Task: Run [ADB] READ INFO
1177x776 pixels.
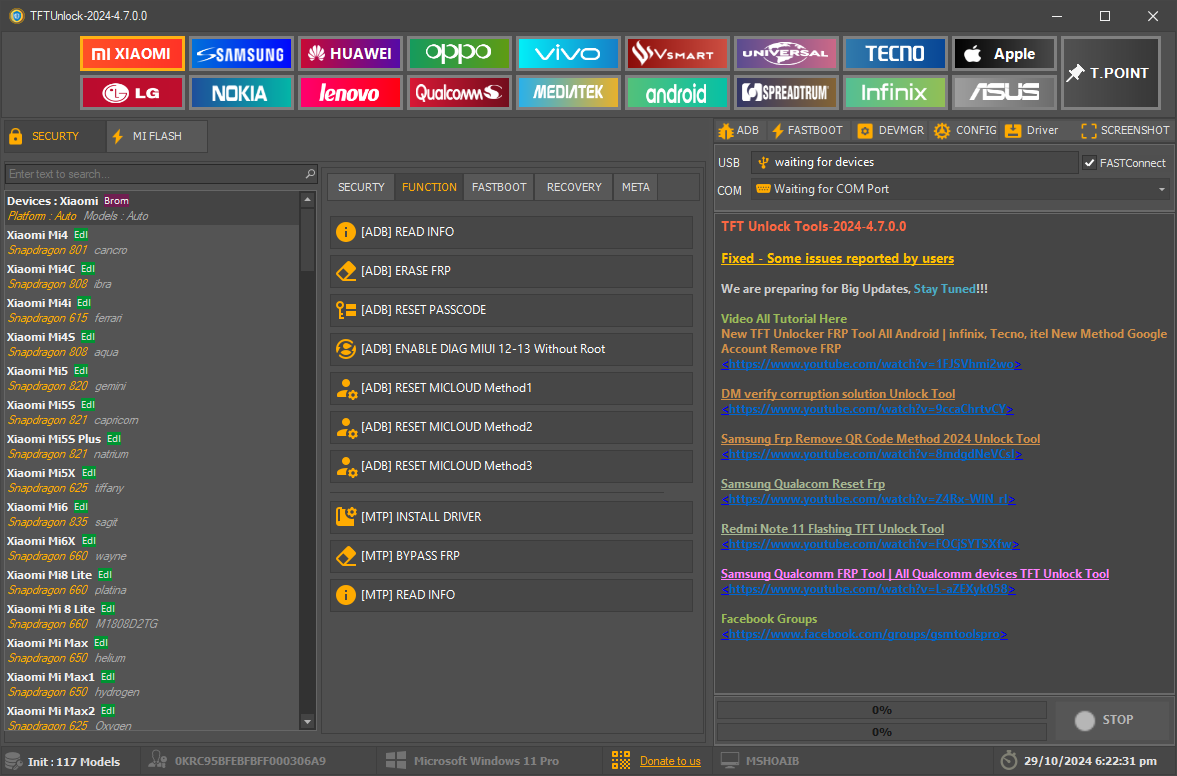Action: pyautogui.click(x=511, y=232)
